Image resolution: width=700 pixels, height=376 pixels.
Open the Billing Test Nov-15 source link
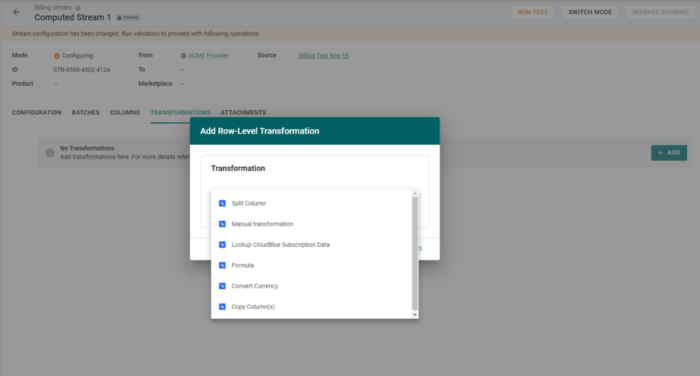pyautogui.click(x=324, y=56)
